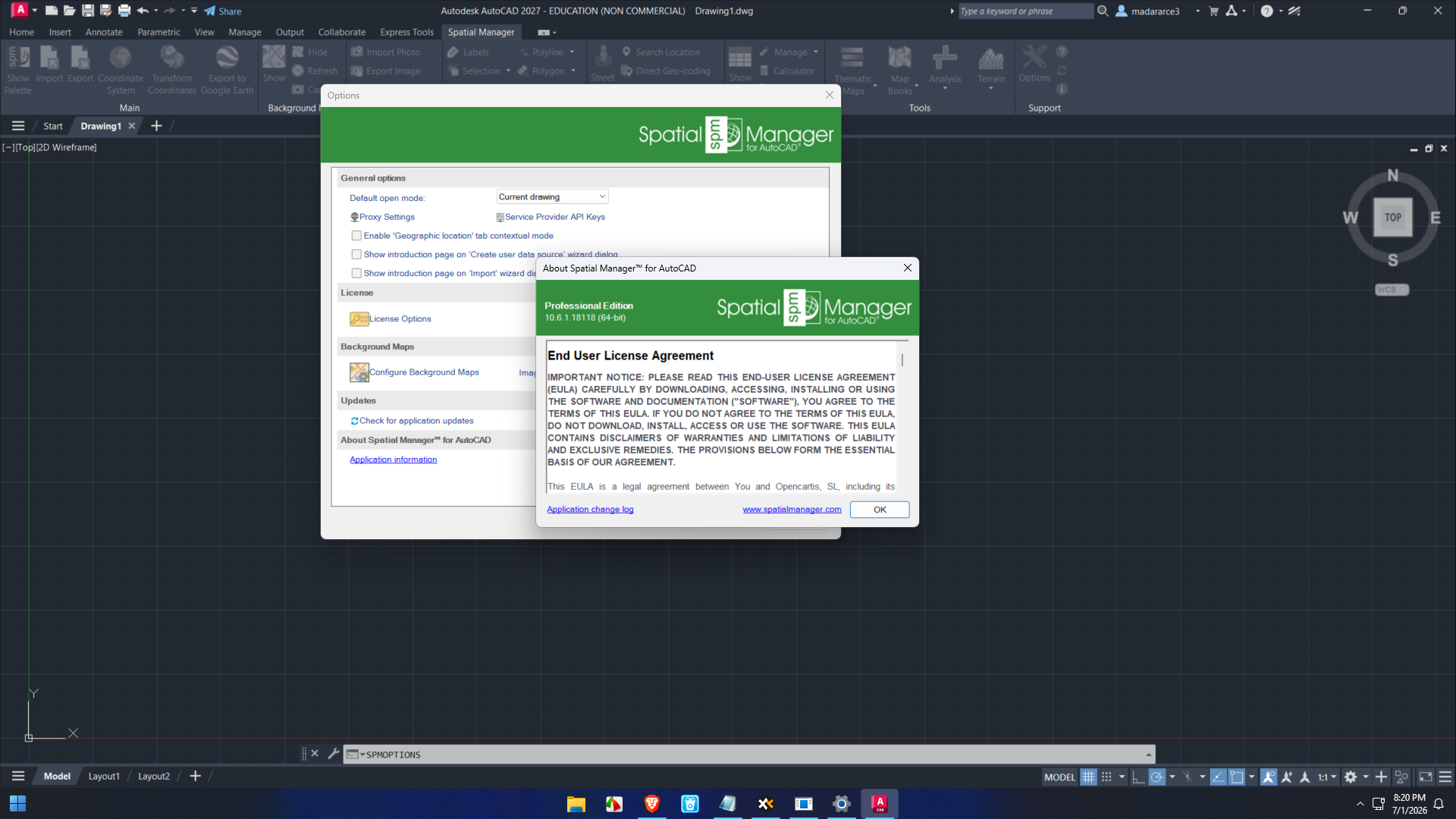Toggle isometric drafting in status bar
This screenshot has height=819, width=1456.
(x=1187, y=777)
